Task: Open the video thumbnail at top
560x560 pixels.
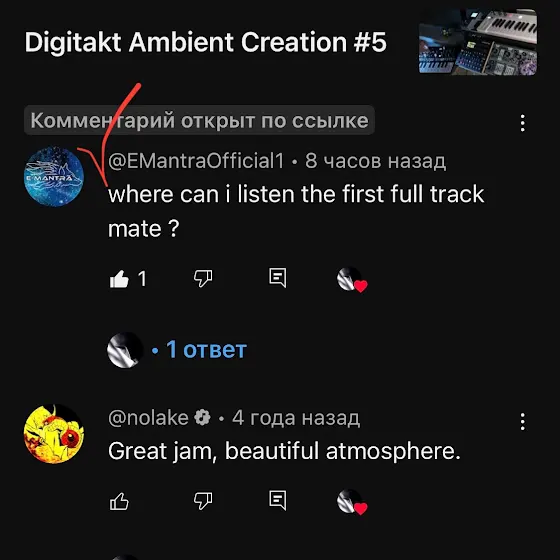Action: (x=478, y=42)
